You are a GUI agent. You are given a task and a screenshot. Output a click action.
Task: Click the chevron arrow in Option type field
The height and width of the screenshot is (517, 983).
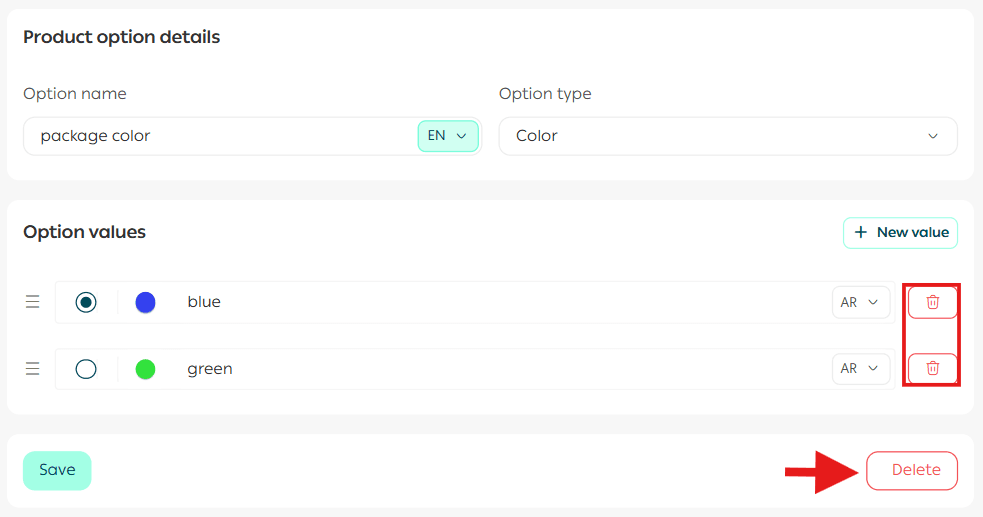tap(933, 136)
